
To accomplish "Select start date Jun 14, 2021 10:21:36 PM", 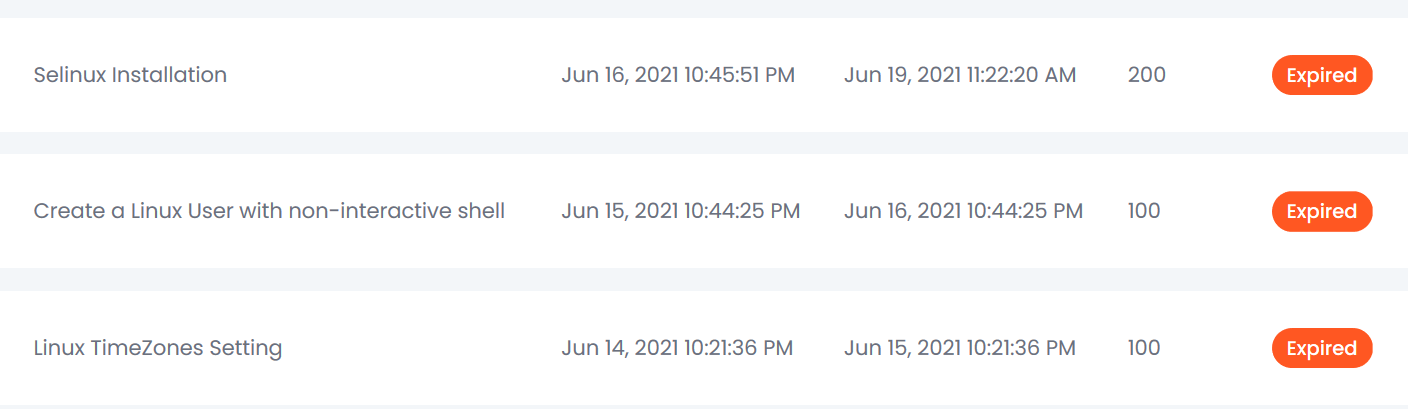I will coord(677,348).
